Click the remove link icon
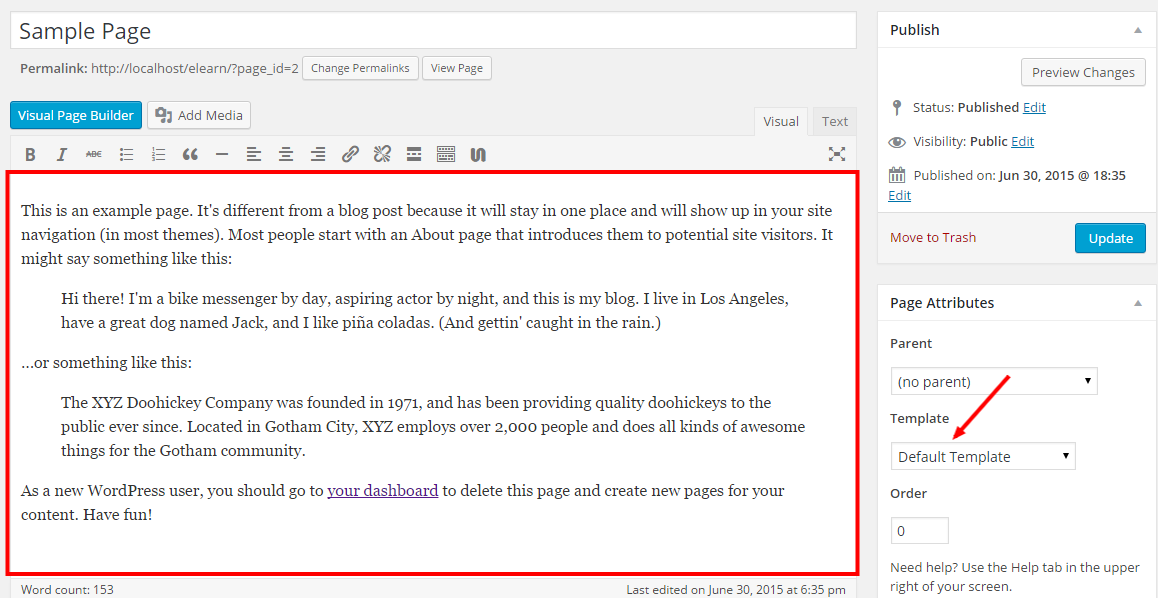Screen dimensions: 1158x598 (x=382, y=154)
